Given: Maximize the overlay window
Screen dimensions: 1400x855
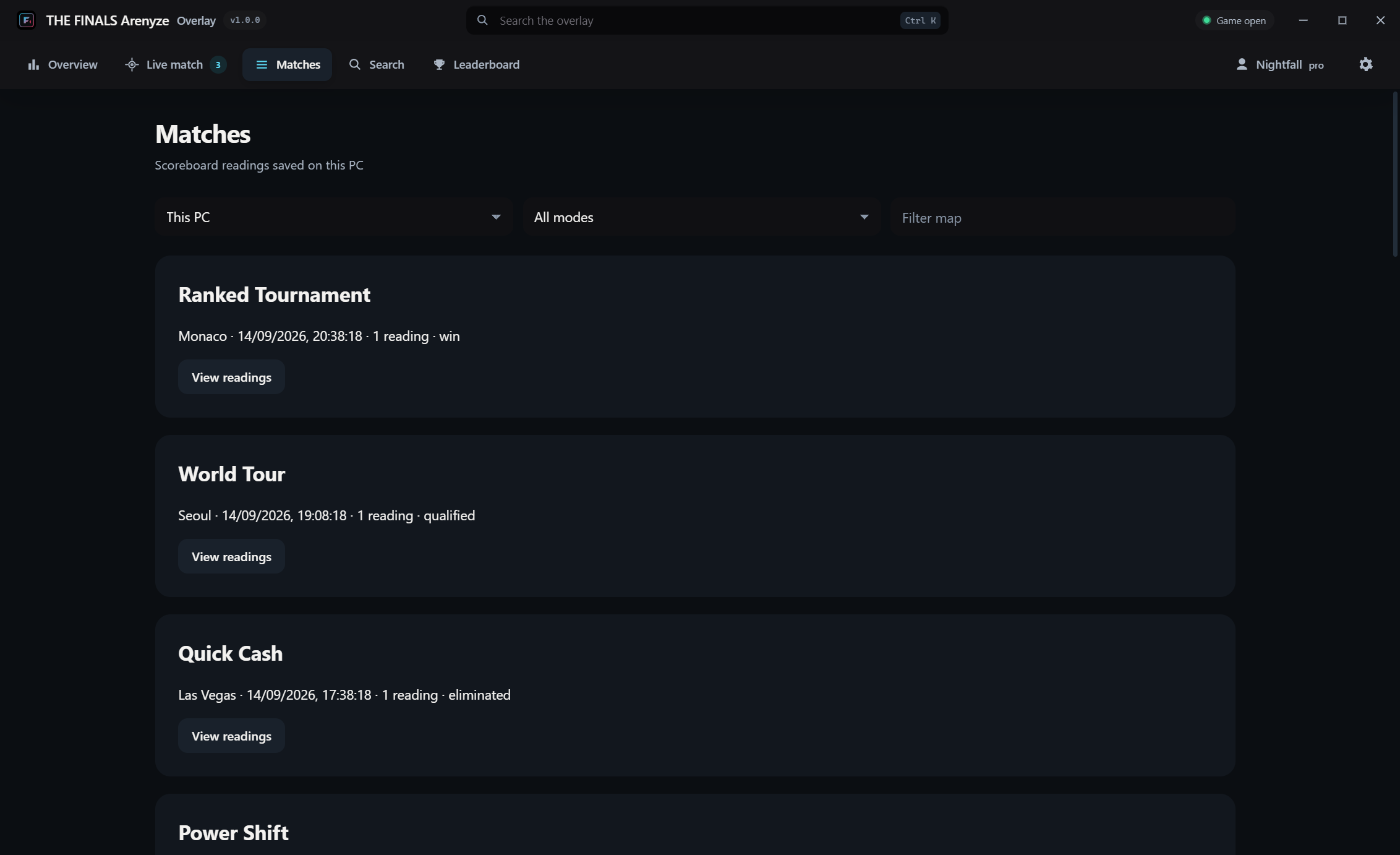Looking at the screenshot, I should [1342, 20].
